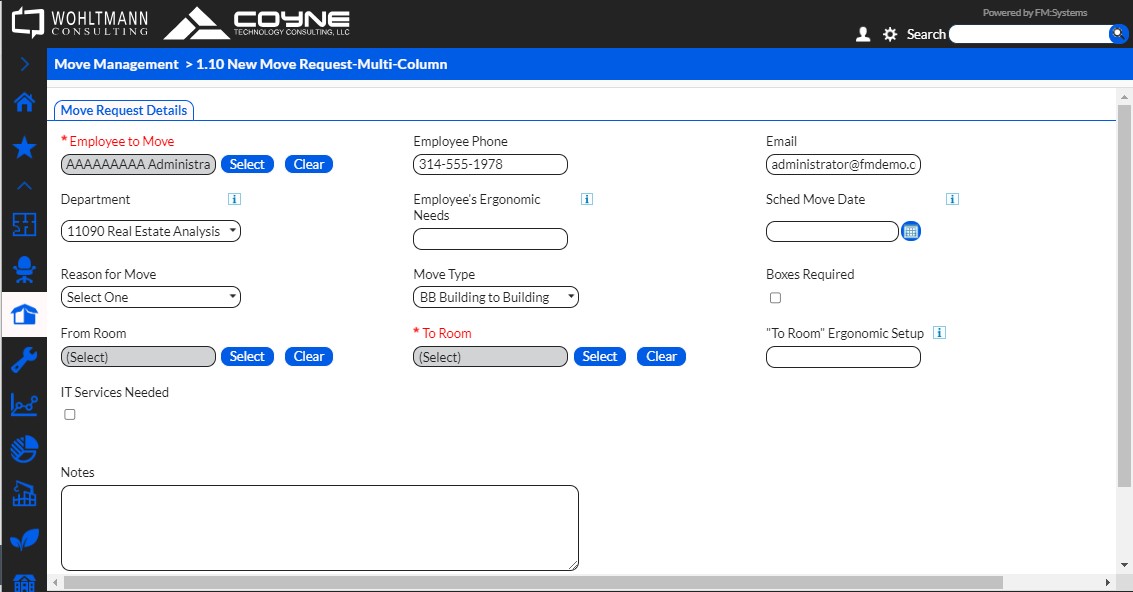The width and height of the screenshot is (1133, 592).
Task: Click Select button for To Room
Action: click(600, 356)
